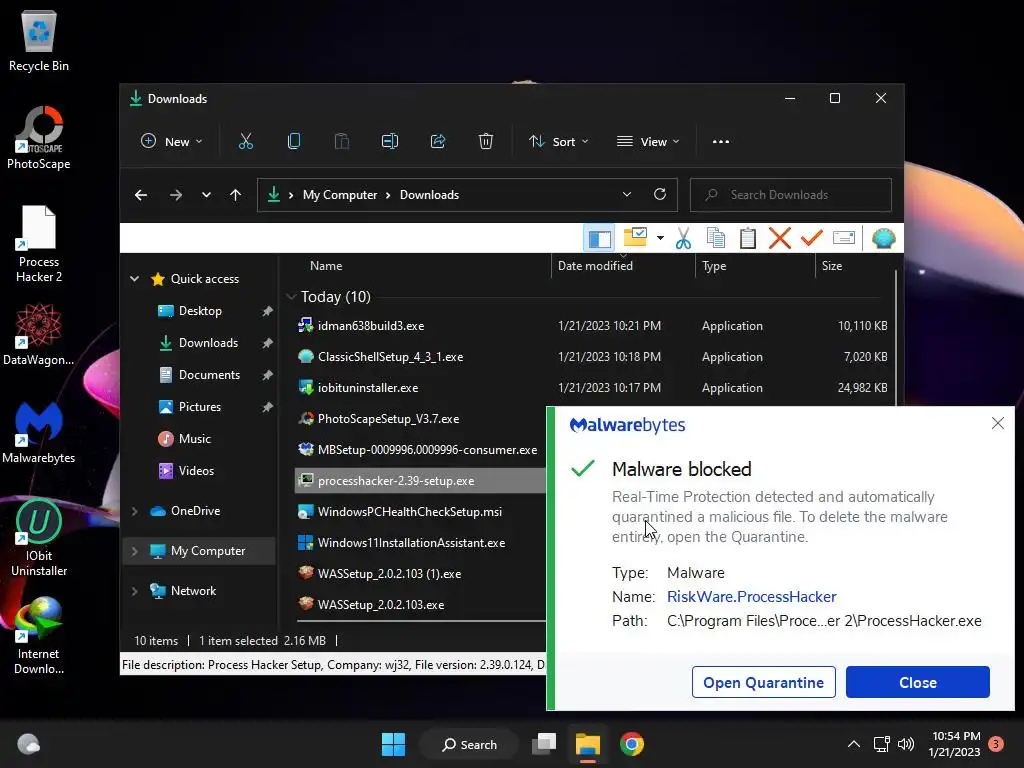The width and height of the screenshot is (1024, 768).
Task: Open RiskWare.ProcessHacker link
Action: pyautogui.click(x=752, y=597)
